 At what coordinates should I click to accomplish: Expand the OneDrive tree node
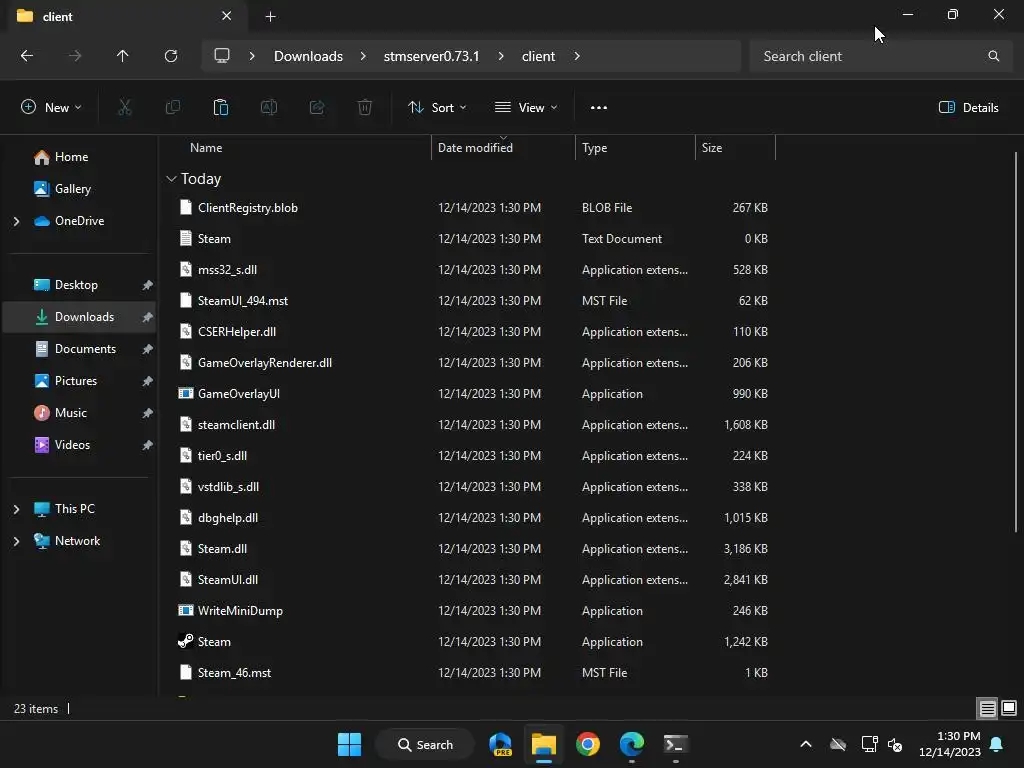[x=16, y=221]
